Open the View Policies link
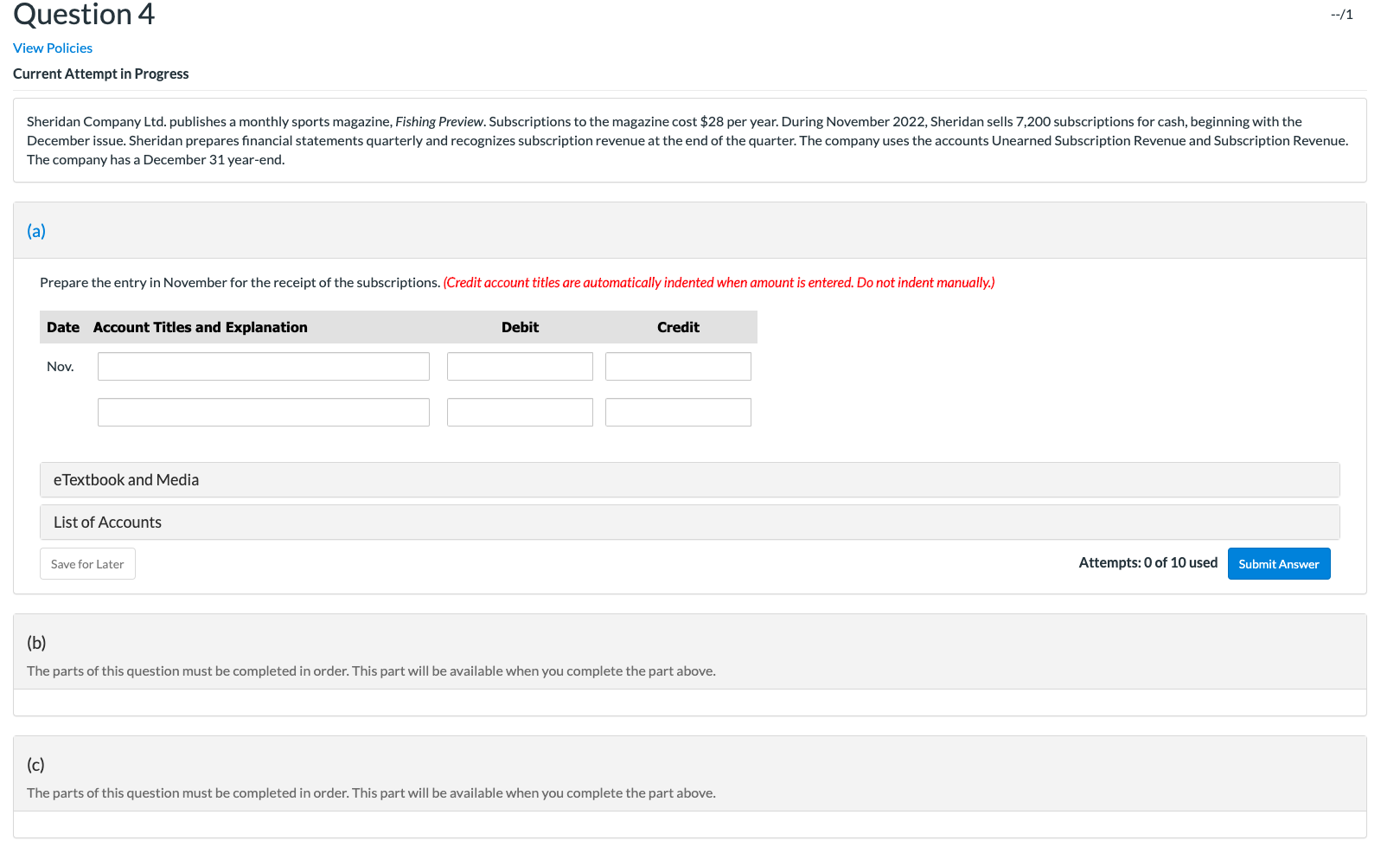Screen dimensions: 1400x866 (x=52, y=48)
